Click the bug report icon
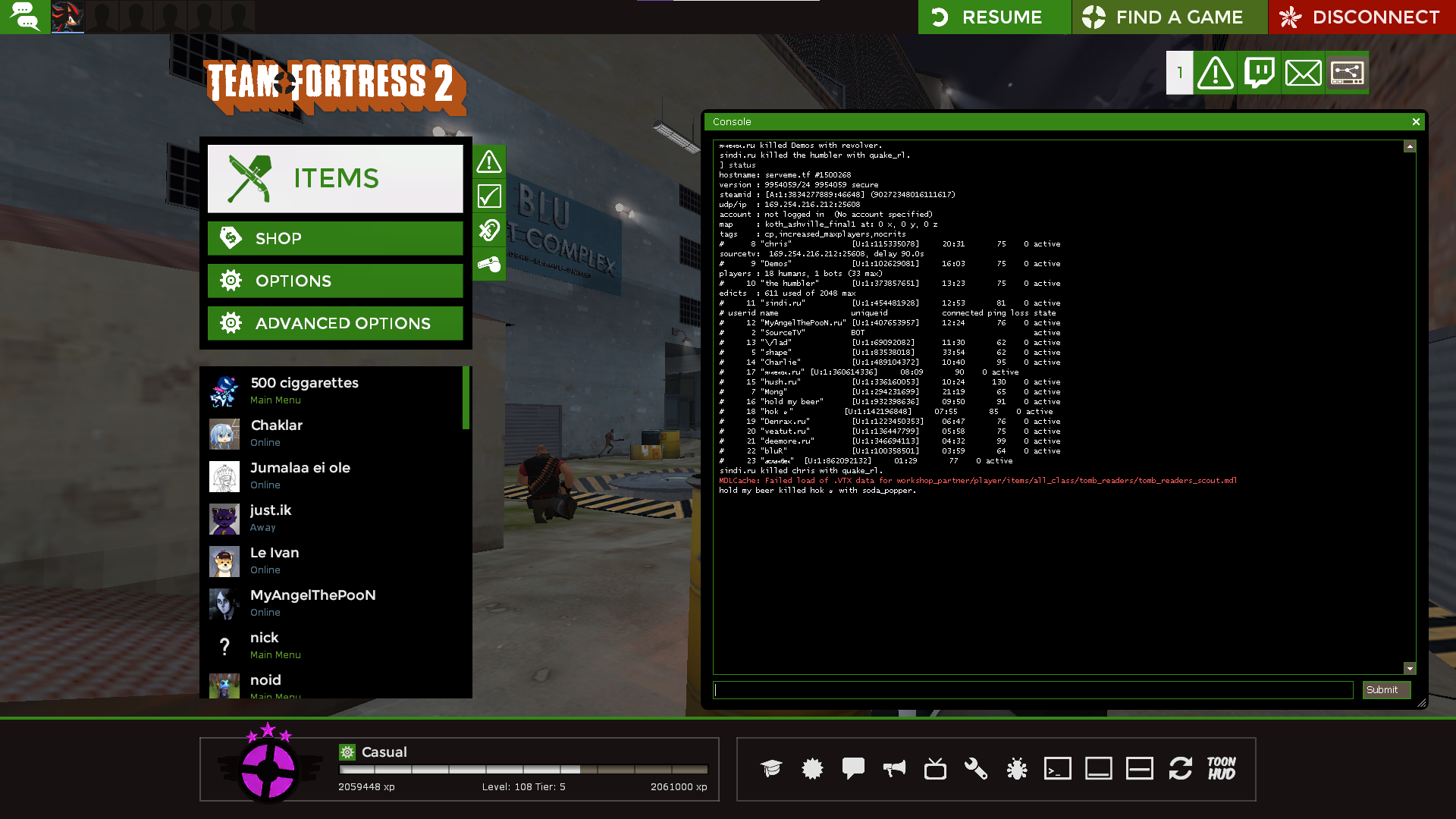1456x819 pixels. coord(1017,769)
